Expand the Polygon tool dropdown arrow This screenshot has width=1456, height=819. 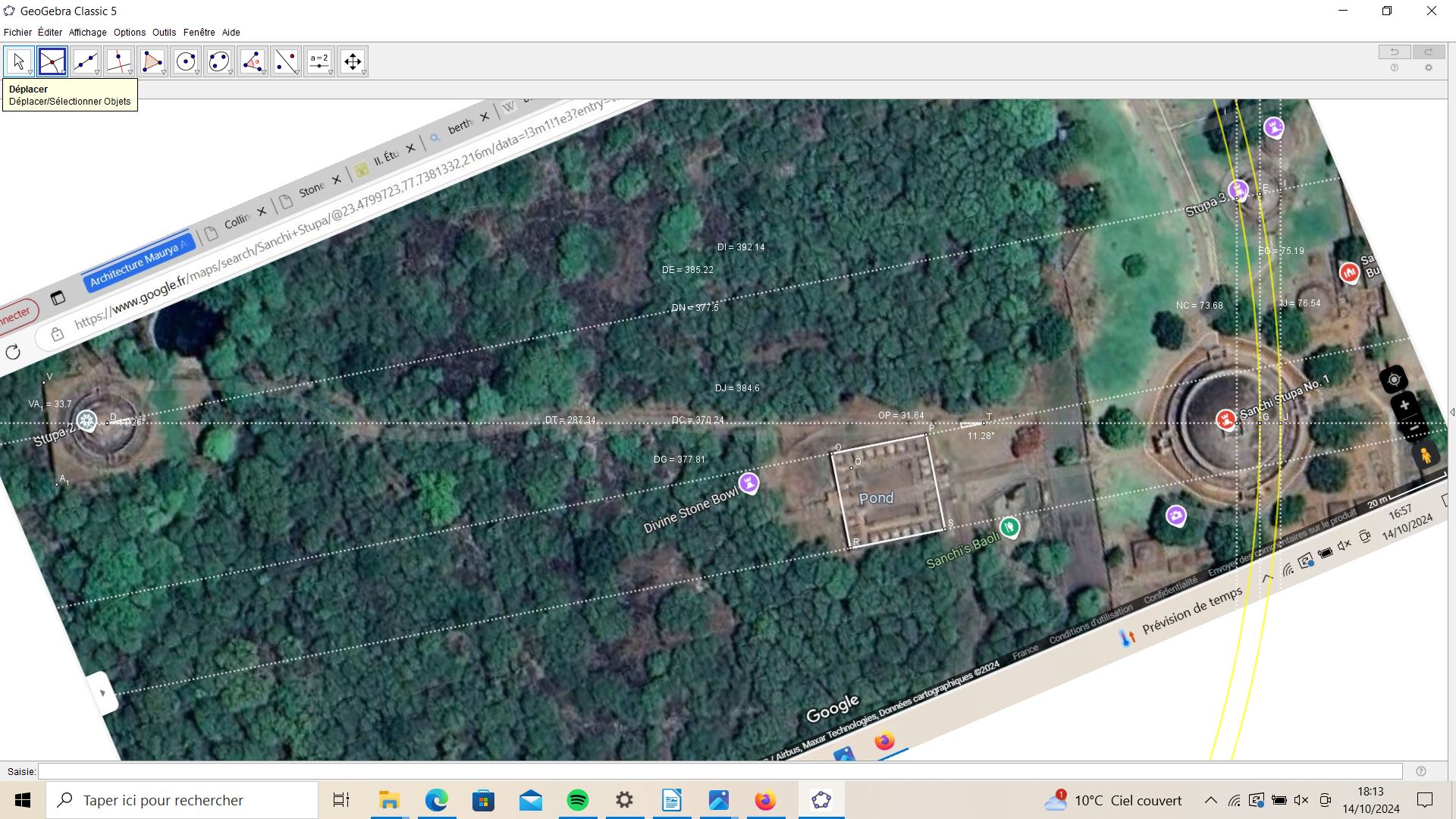coord(164,73)
